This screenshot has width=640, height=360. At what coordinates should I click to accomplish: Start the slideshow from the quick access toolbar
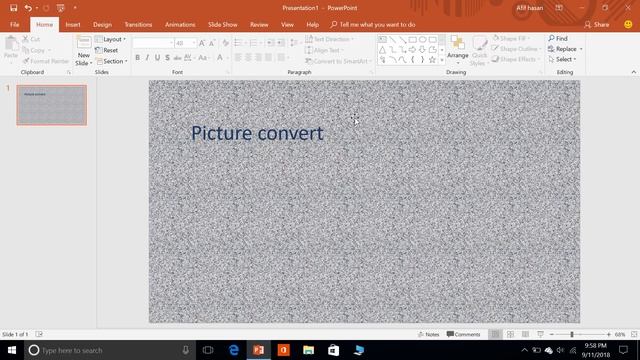(60, 8)
